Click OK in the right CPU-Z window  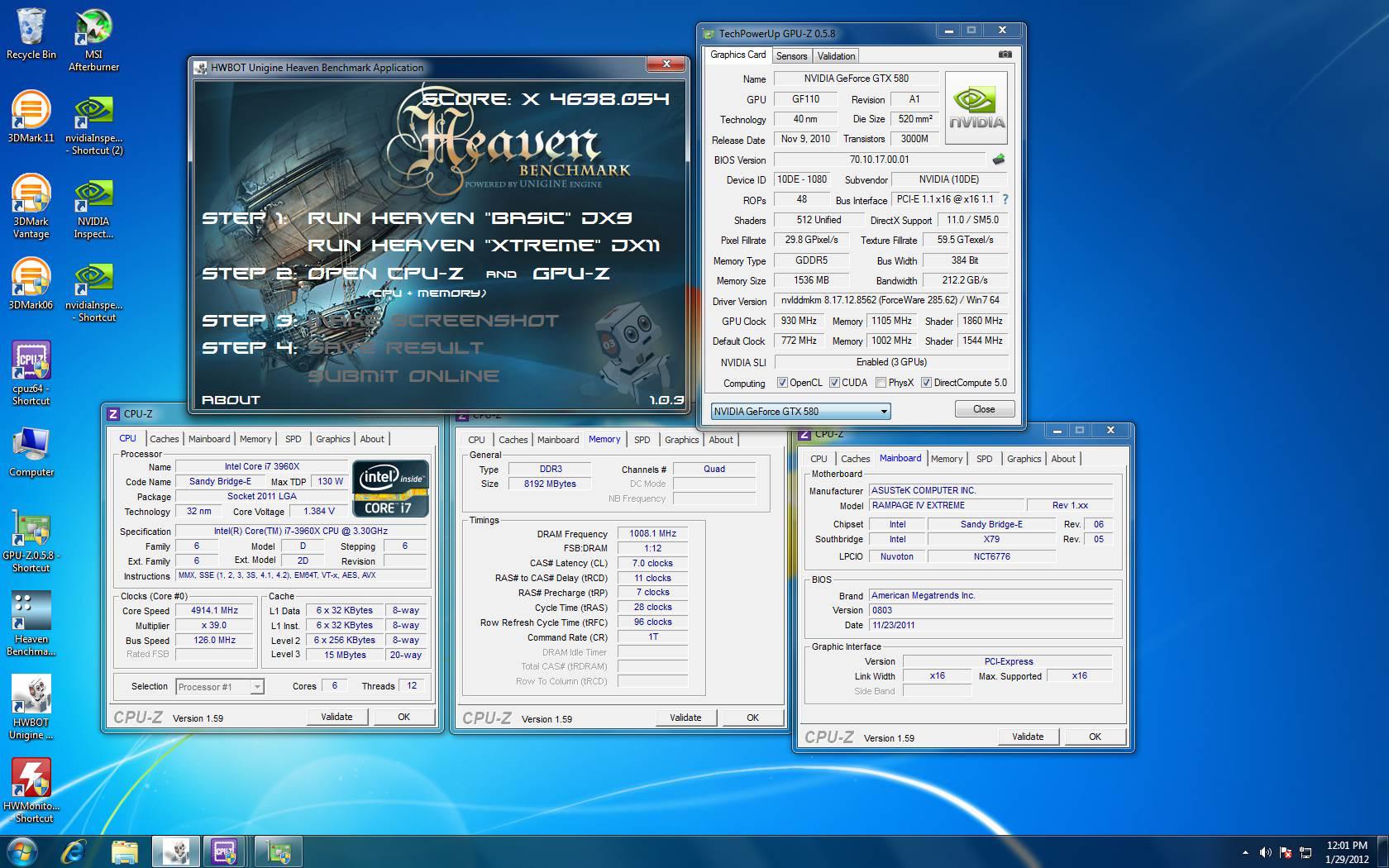tap(1095, 737)
